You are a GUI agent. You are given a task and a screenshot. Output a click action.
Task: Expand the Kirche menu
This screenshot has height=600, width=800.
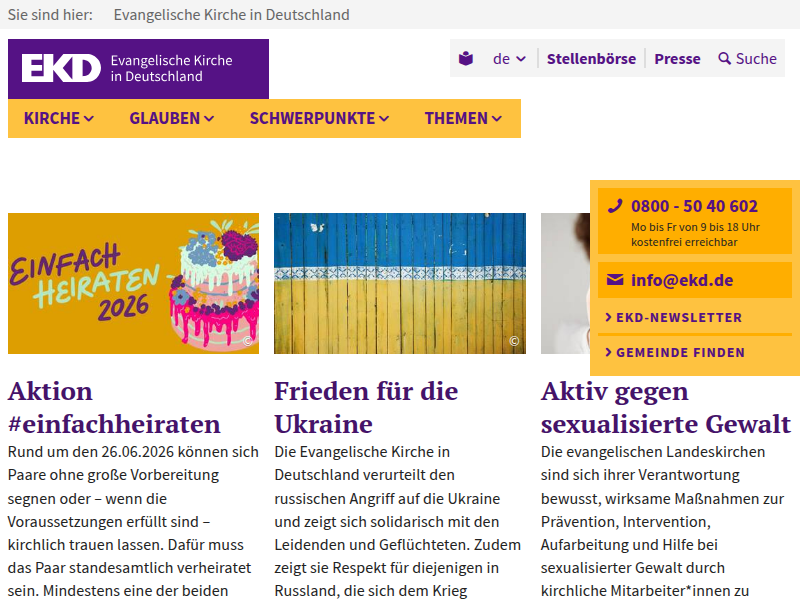(x=59, y=118)
